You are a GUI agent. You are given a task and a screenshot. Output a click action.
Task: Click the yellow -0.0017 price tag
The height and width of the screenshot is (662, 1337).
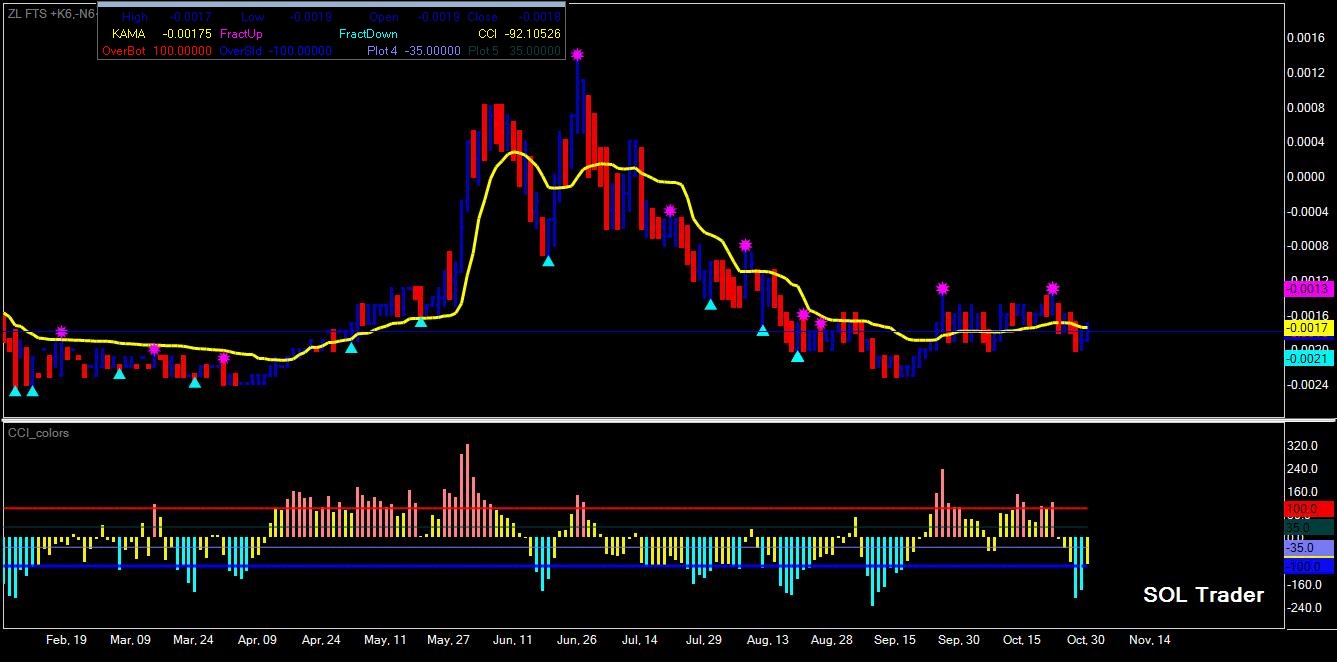pyautogui.click(x=1308, y=327)
